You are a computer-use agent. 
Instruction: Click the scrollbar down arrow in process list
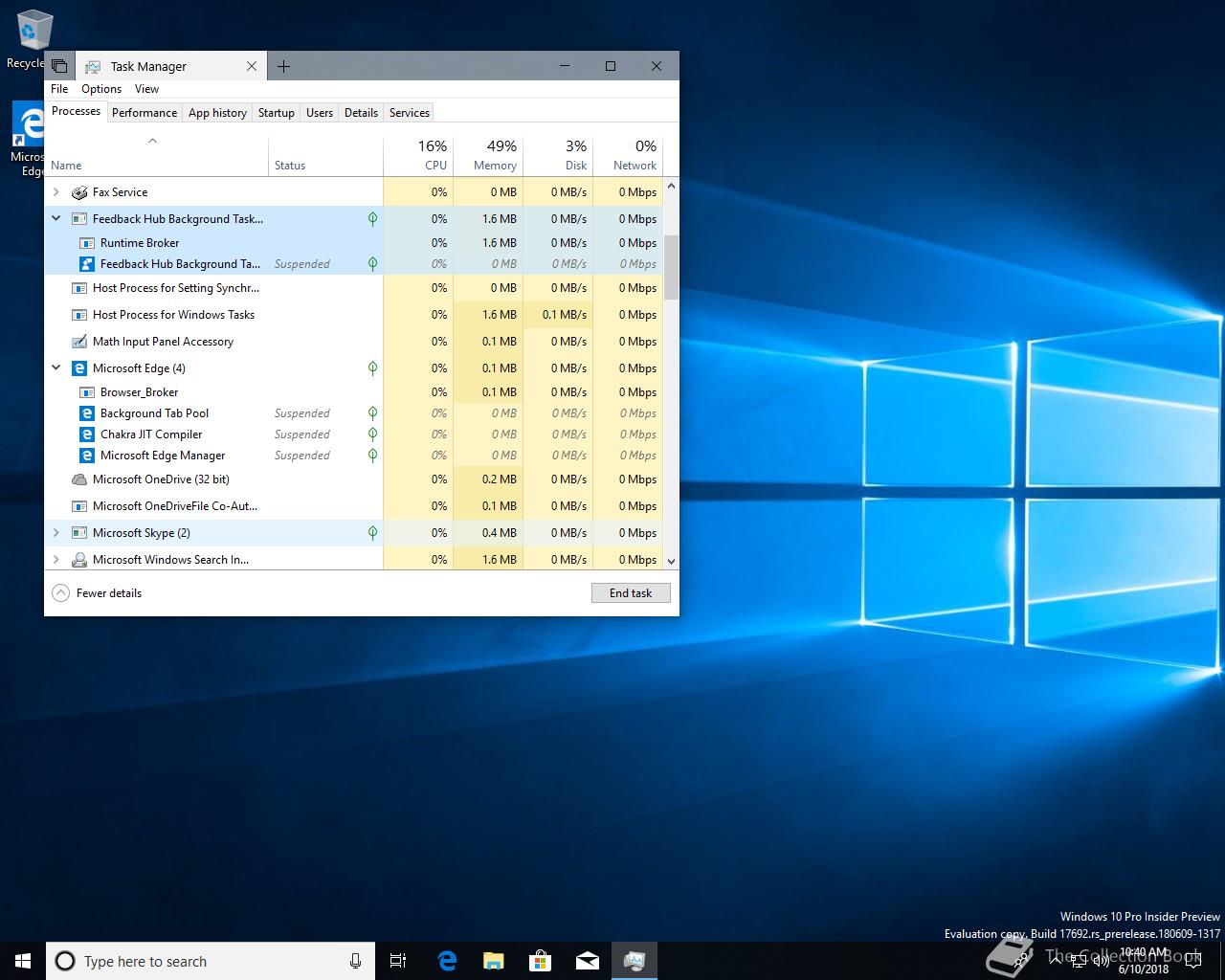[x=671, y=562]
